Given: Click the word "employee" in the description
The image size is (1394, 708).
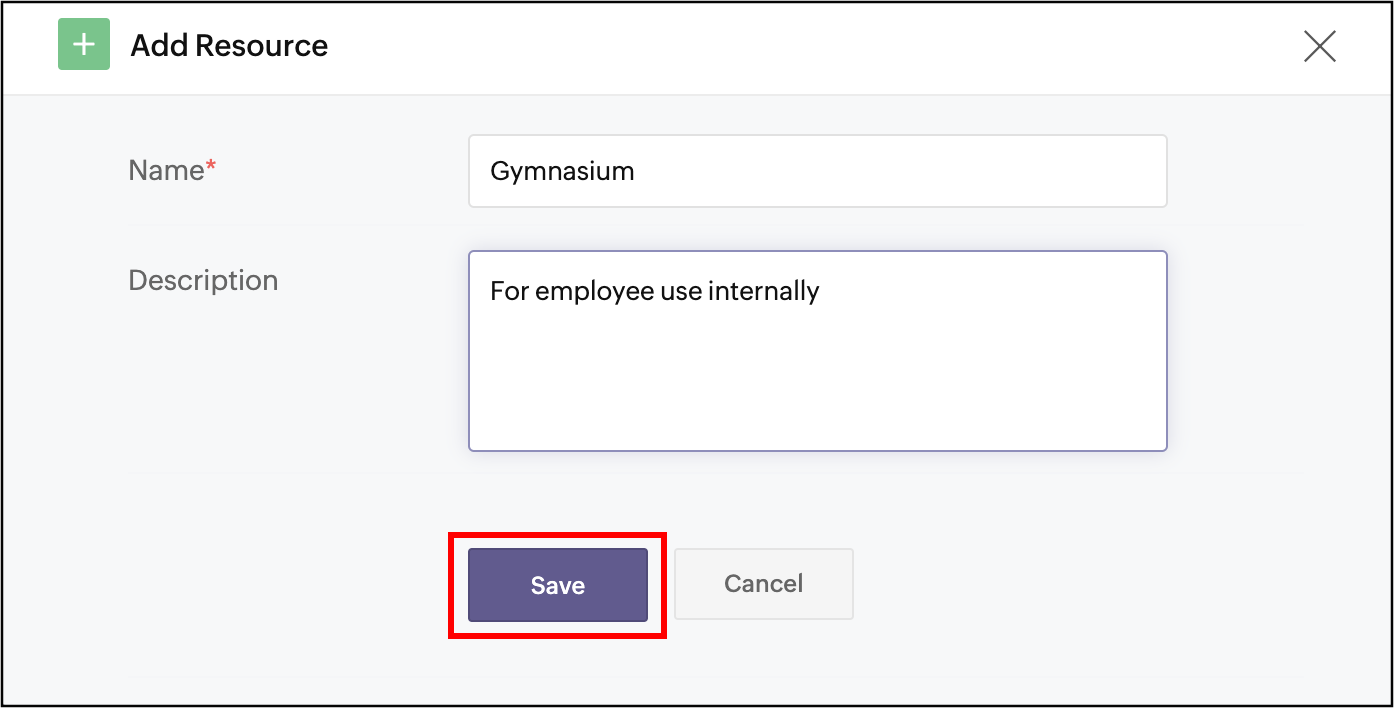Looking at the screenshot, I should point(594,291).
